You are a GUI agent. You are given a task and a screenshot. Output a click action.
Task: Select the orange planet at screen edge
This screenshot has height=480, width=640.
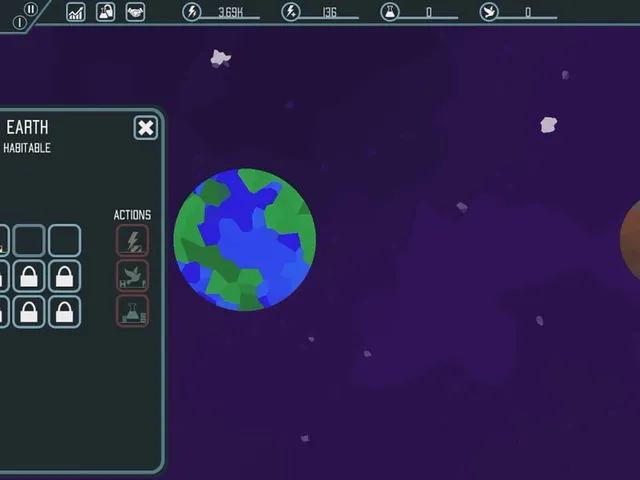pos(630,240)
